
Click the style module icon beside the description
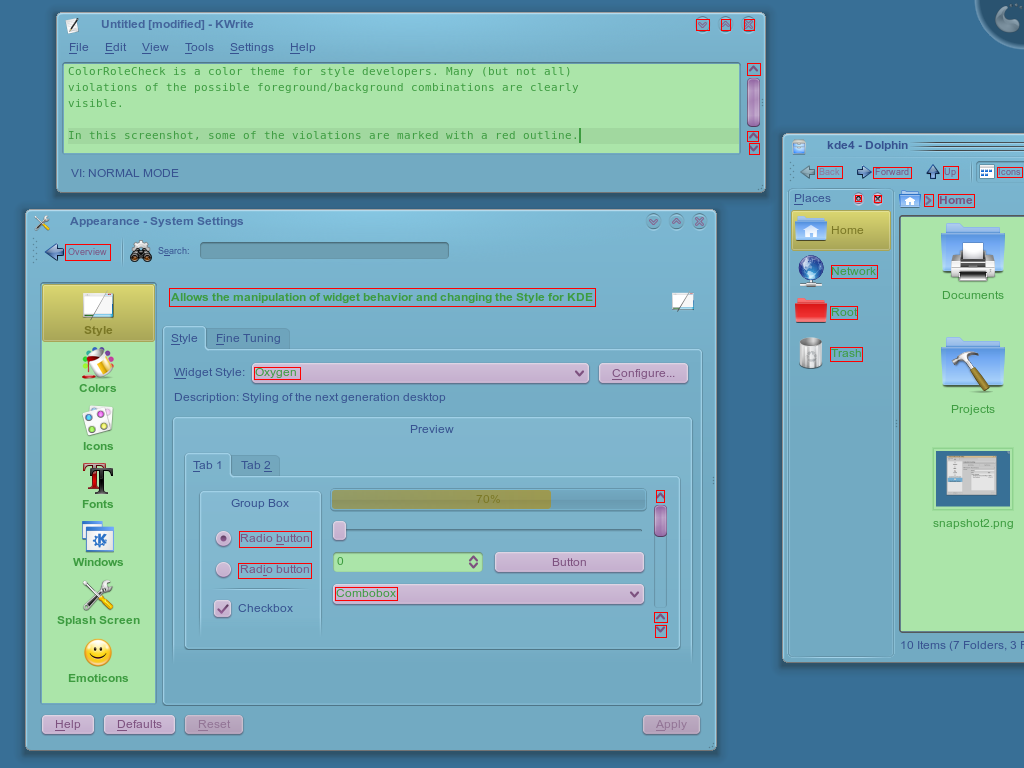[x=682, y=301]
